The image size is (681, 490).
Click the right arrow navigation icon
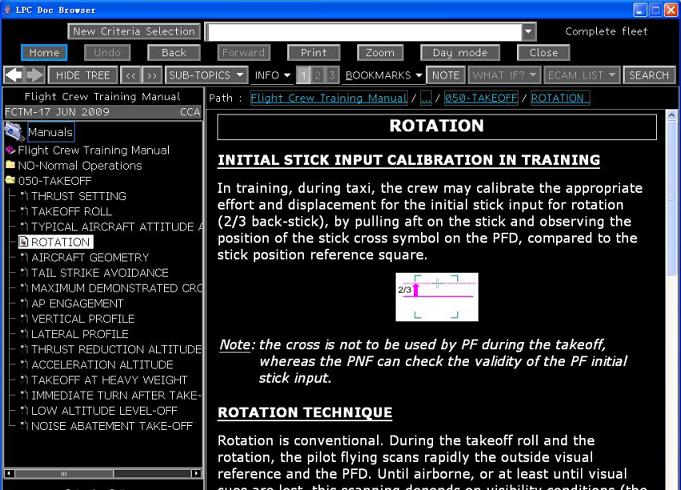click(x=35, y=75)
